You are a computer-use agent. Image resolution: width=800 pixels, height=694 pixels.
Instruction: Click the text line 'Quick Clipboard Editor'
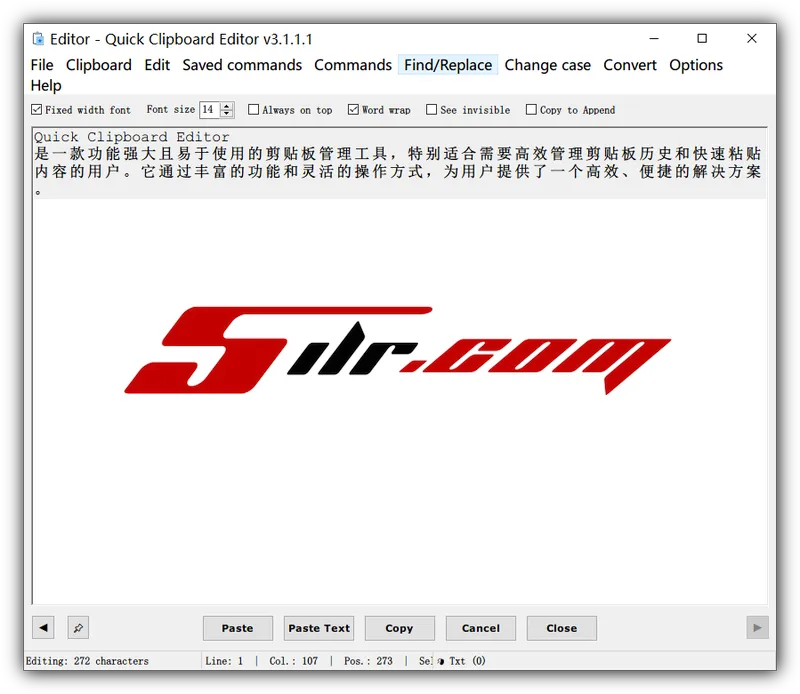[132, 137]
